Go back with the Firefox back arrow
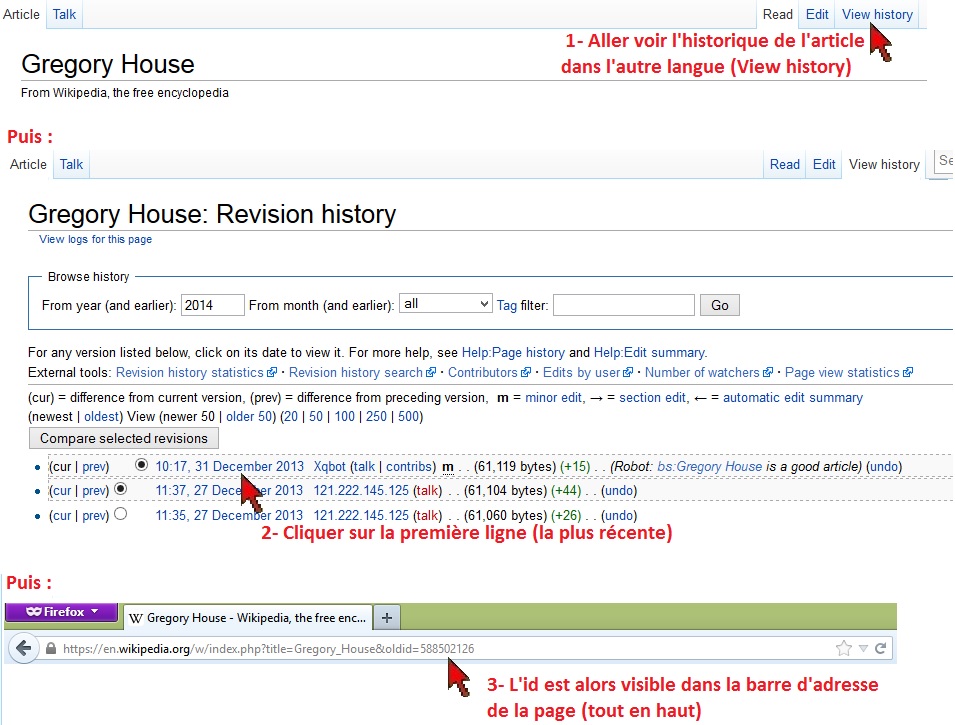The width and height of the screenshot is (955, 725). [x=24, y=648]
